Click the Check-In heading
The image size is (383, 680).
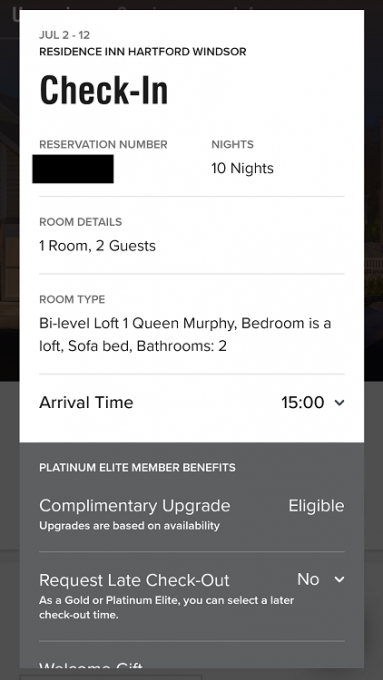(104, 90)
